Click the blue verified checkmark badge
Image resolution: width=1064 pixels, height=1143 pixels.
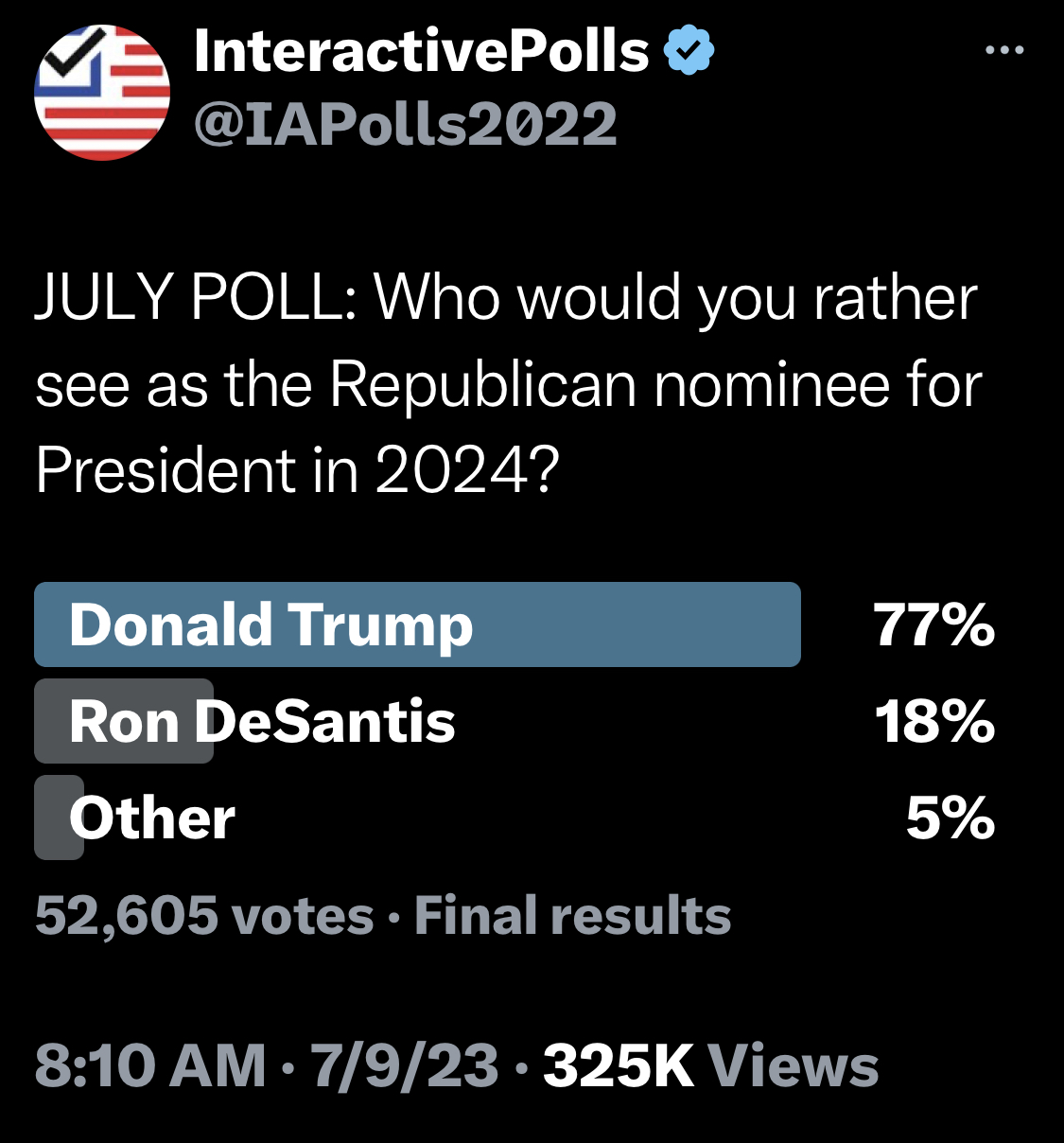(689, 50)
